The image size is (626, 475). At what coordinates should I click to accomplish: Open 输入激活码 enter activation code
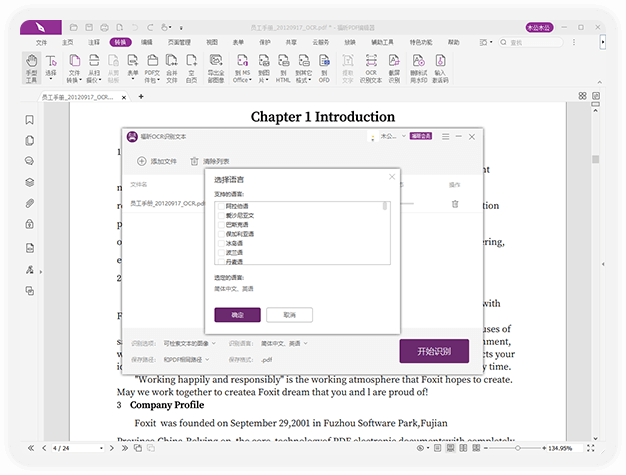pos(440,68)
